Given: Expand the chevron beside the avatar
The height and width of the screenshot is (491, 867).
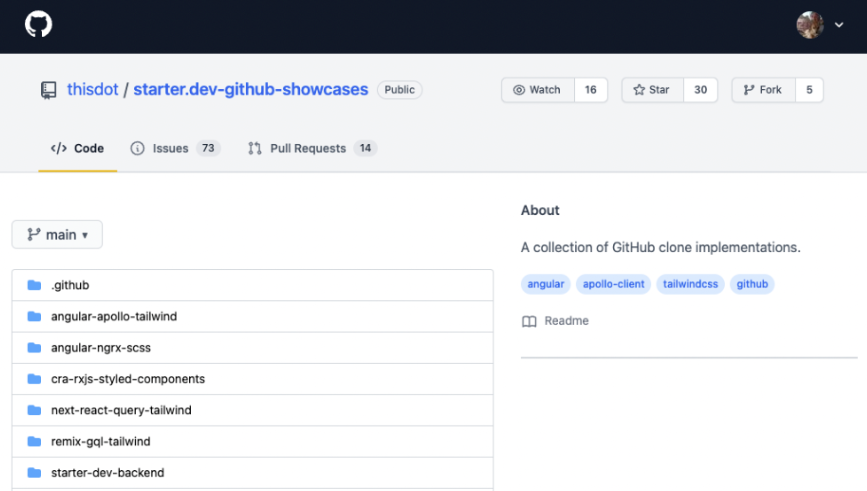Looking at the screenshot, I should (839, 25).
